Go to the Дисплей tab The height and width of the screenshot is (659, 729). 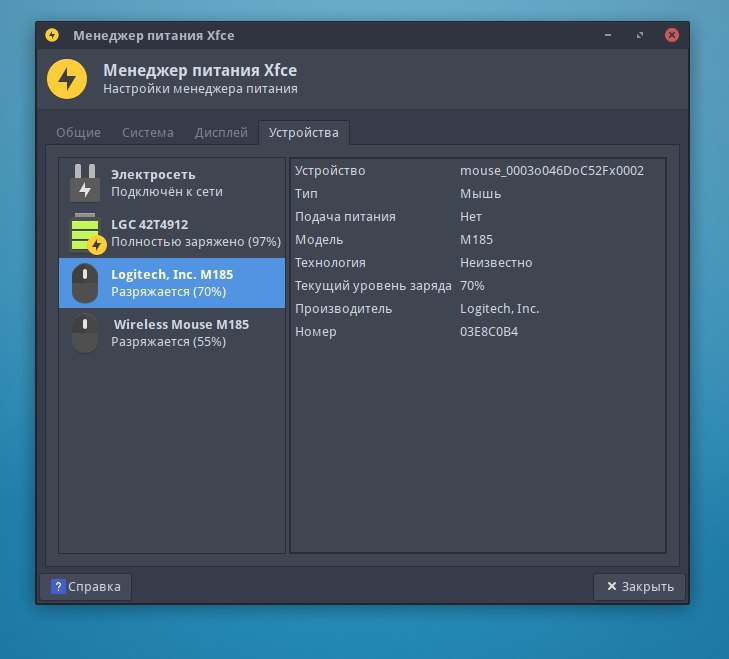[221, 133]
